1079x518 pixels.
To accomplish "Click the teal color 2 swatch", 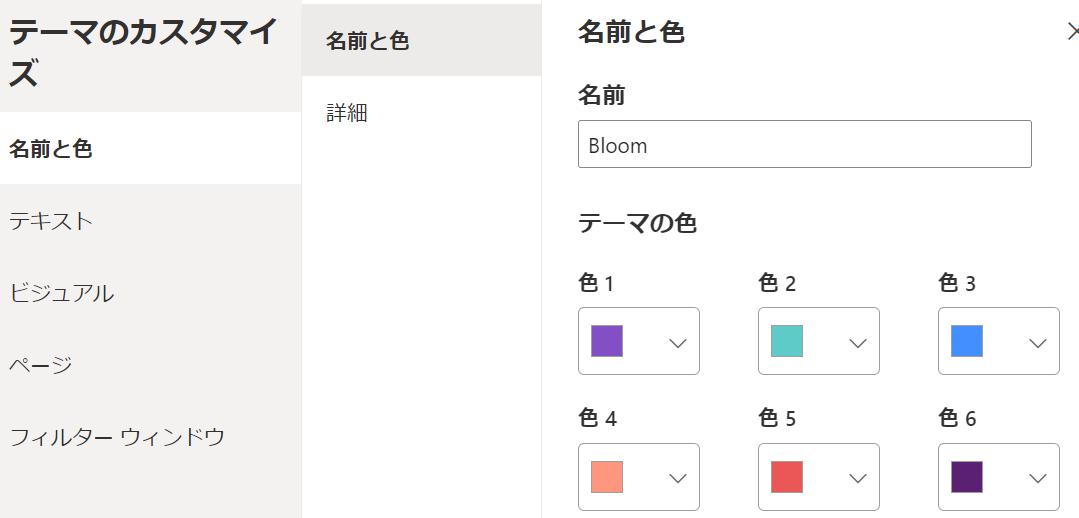I will tap(787, 341).
